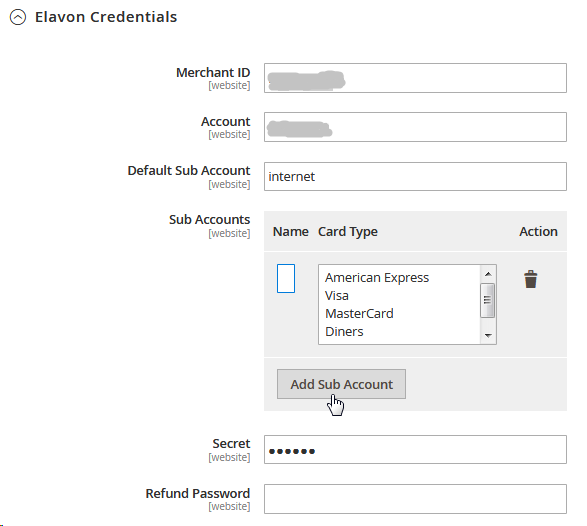Click the Card Type column header
Screen dimensions: 587x526
(x=348, y=232)
